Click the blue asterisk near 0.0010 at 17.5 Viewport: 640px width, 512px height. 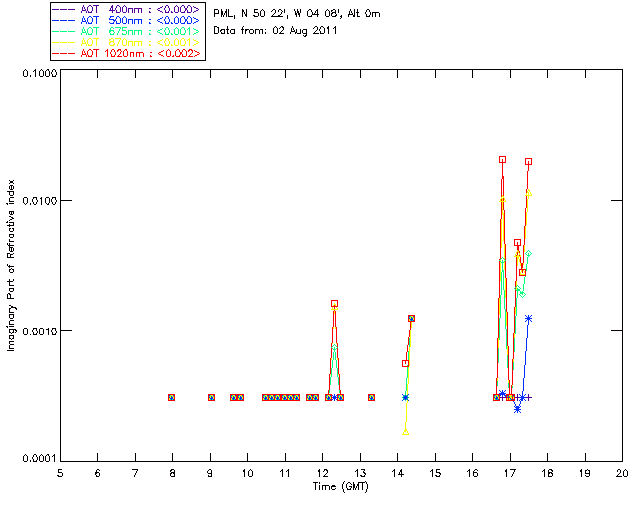pos(529,318)
